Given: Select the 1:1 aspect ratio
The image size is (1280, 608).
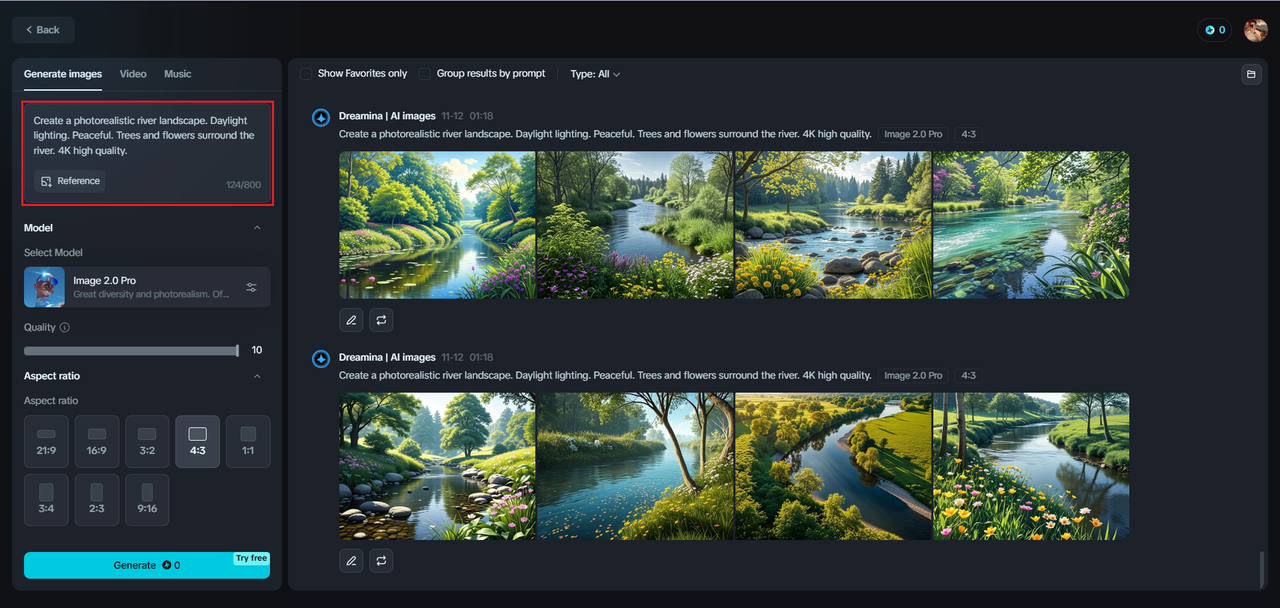Looking at the screenshot, I should (248, 441).
